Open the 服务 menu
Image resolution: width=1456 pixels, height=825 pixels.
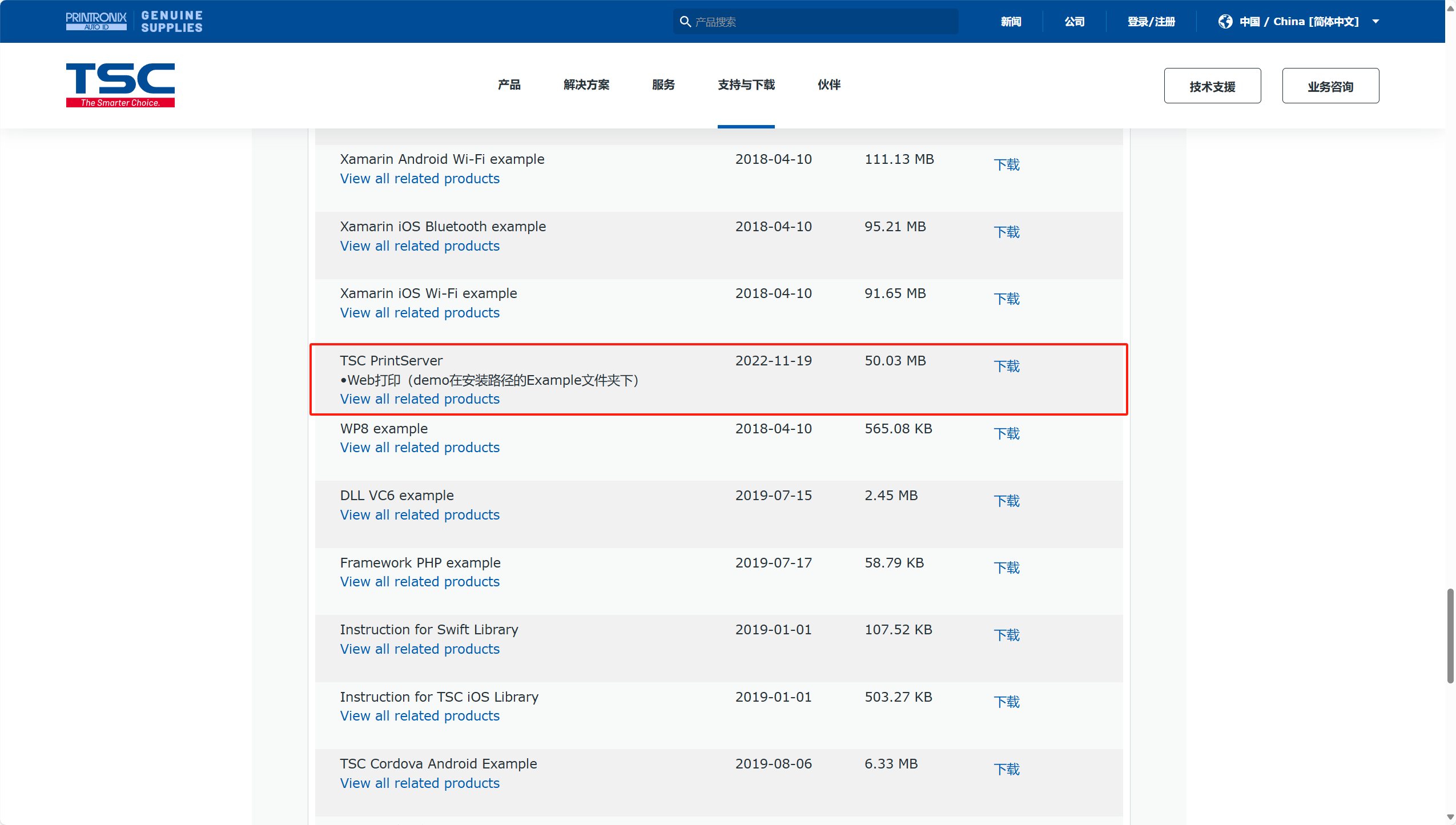point(663,85)
